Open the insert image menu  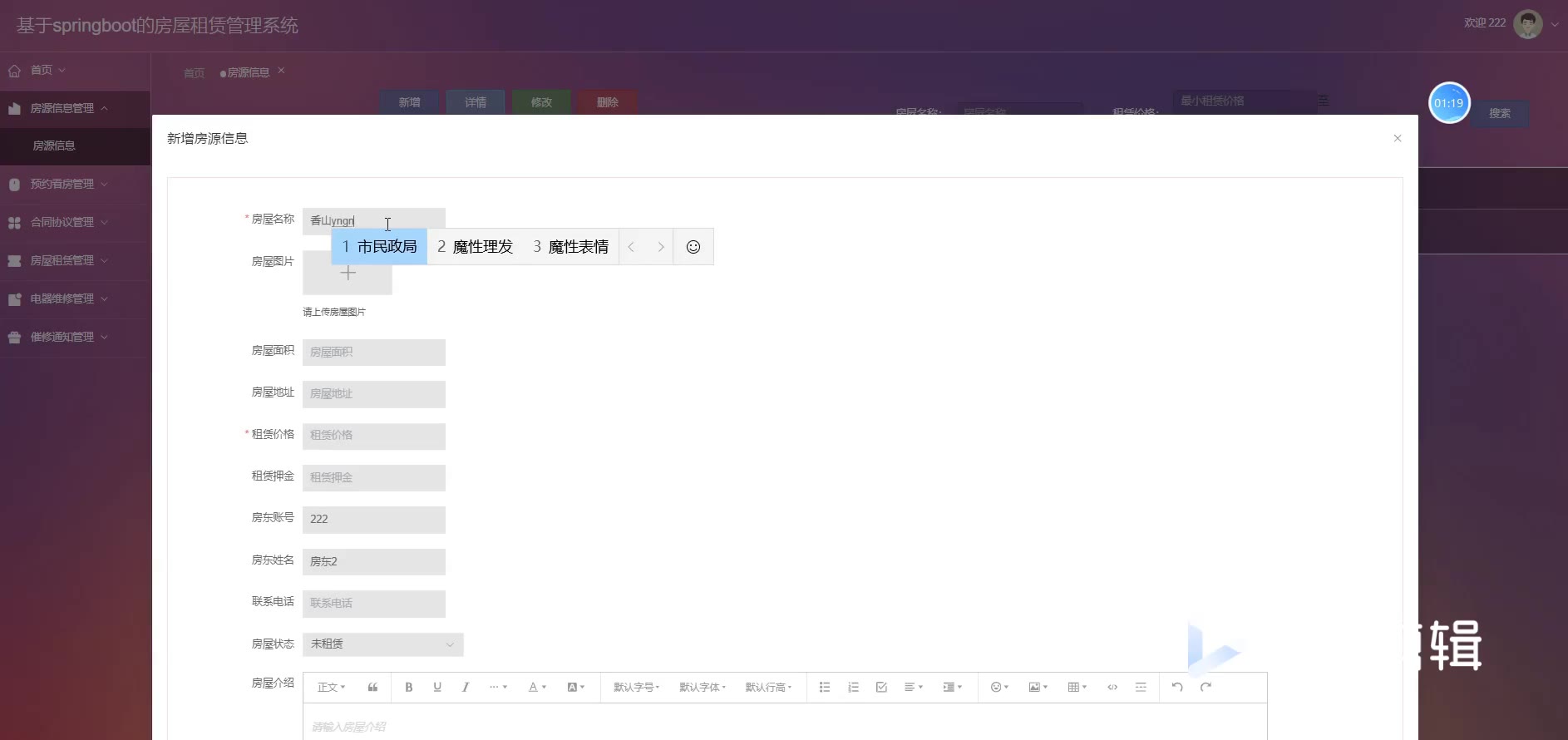tap(1038, 687)
